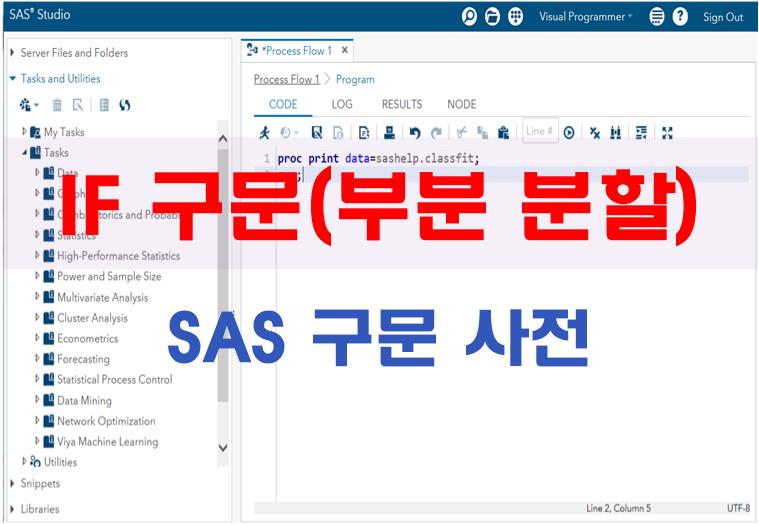Open the Visual Programmer perspective dropdown
The width and height of the screenshot is (759, 524).
(586, 17)
